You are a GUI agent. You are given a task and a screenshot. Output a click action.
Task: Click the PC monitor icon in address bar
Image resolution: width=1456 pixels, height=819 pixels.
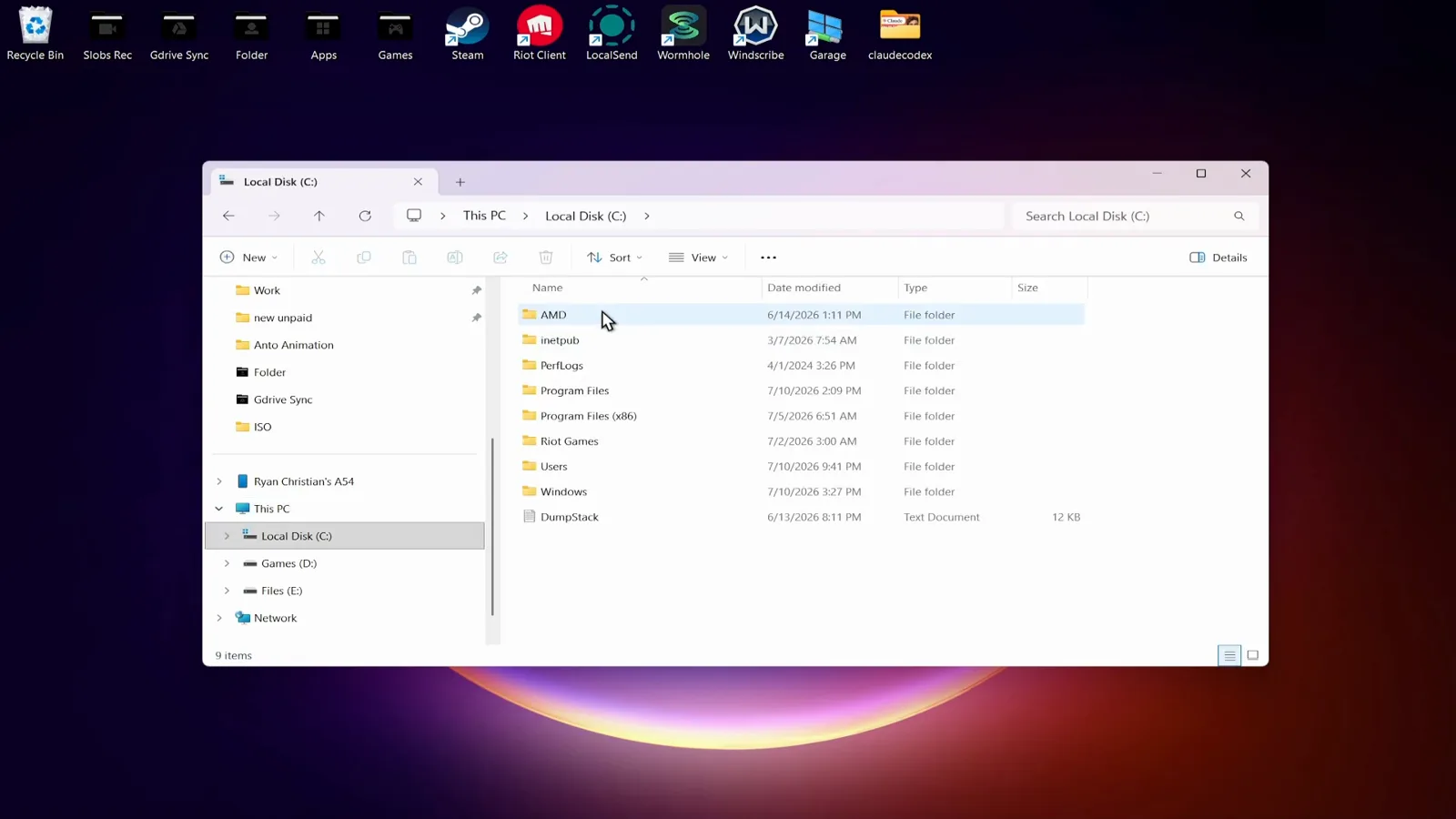pos(414,216)
